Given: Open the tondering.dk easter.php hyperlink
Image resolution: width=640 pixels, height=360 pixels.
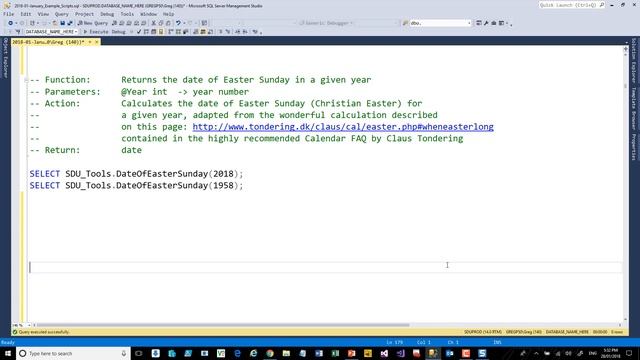Looking at the screenshot, I should click(343, 127).
